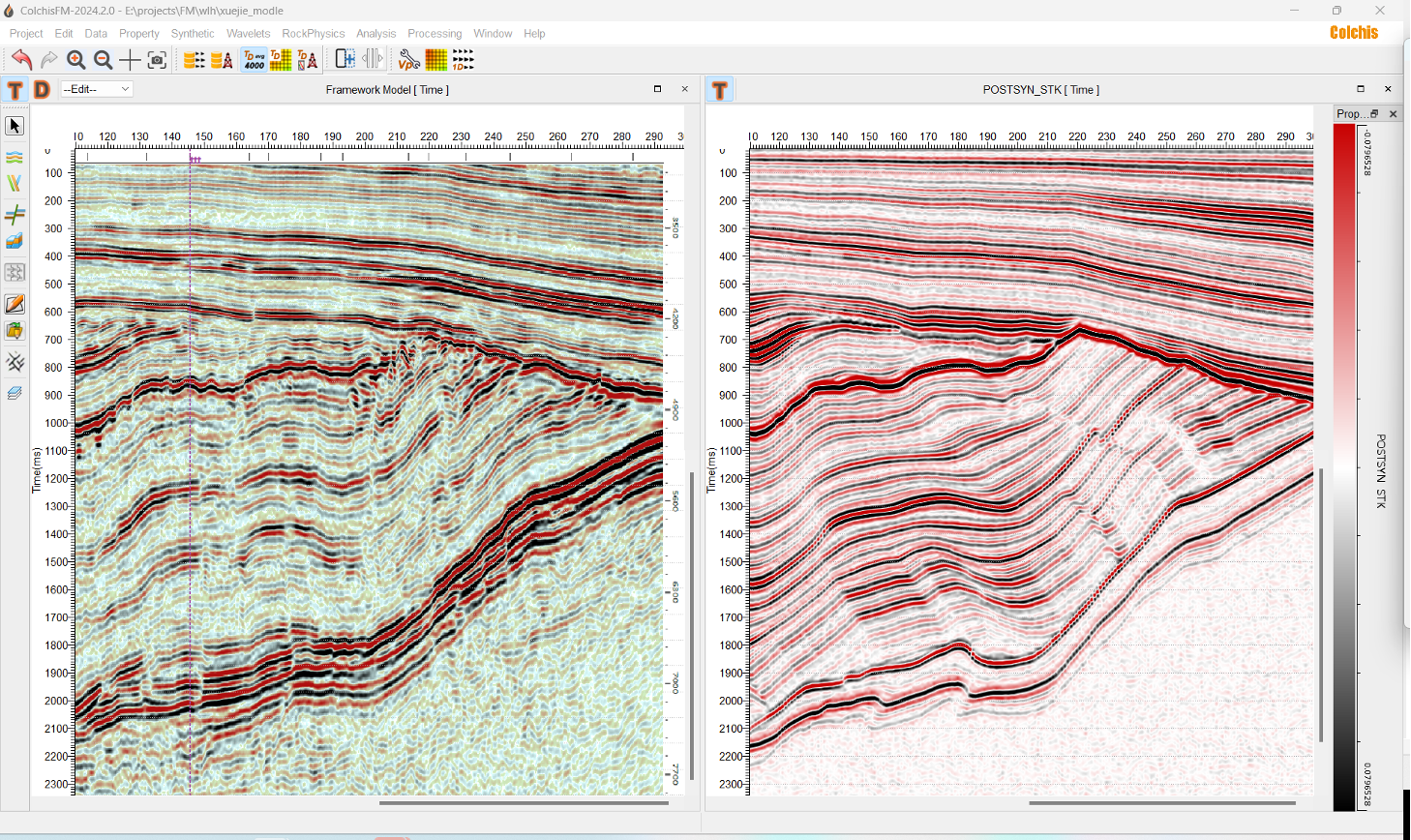Open the Processing menu
This screenshot has width=1411, height=840.
click(435, 33)
